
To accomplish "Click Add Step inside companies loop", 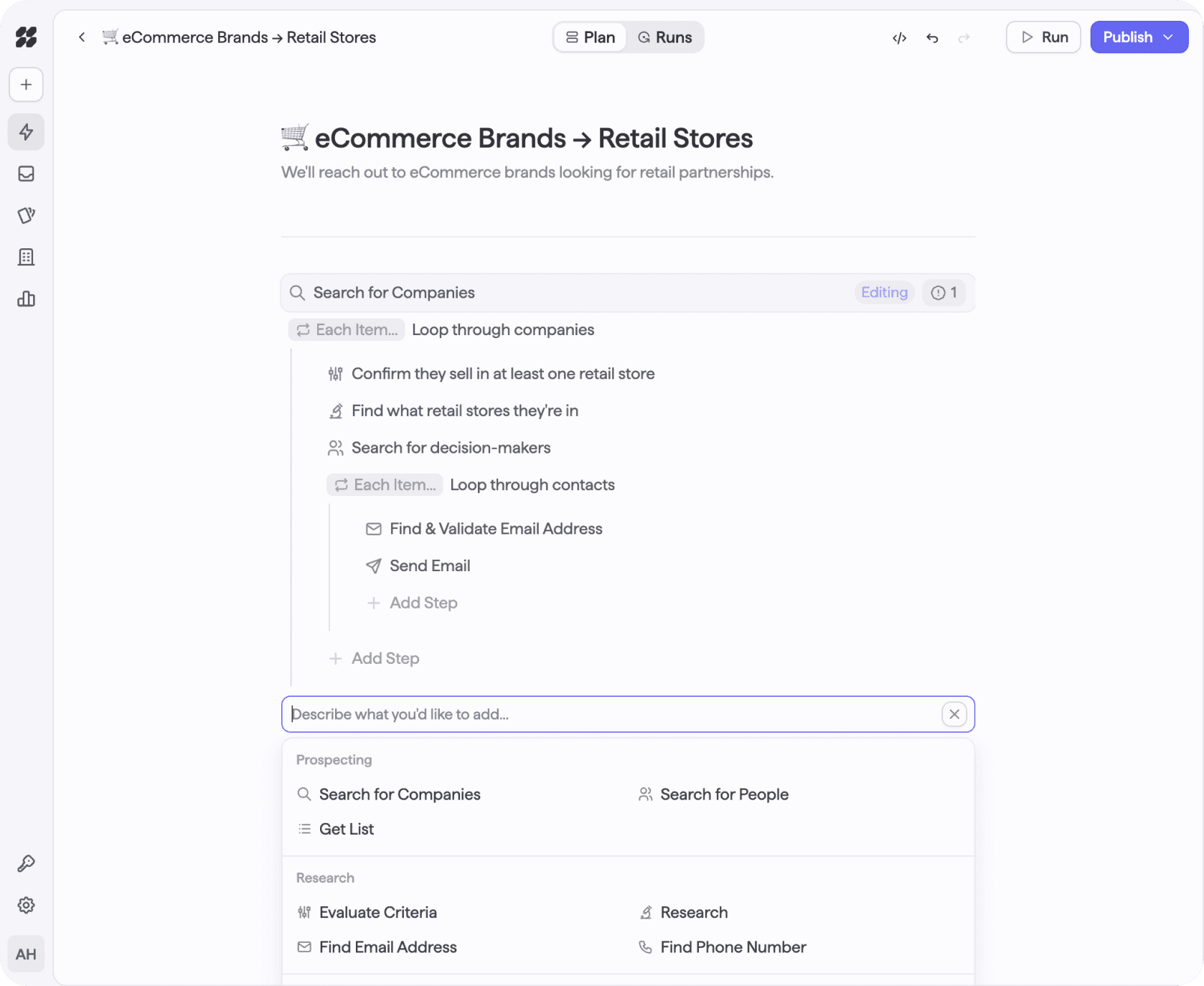I will pyautogui.click(x=374, y=659).
